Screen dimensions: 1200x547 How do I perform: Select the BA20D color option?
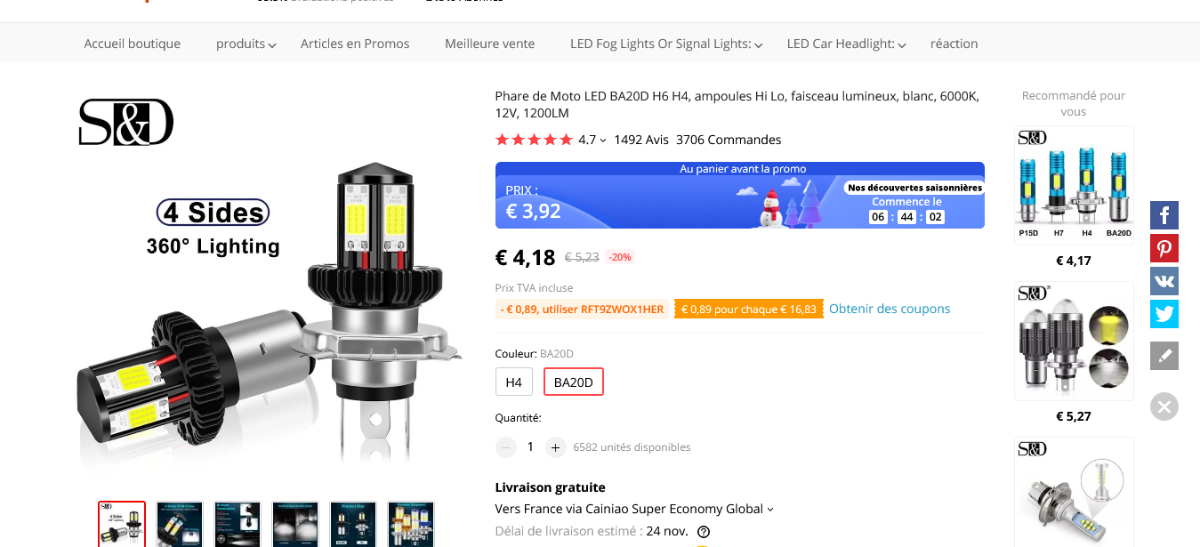573,382
